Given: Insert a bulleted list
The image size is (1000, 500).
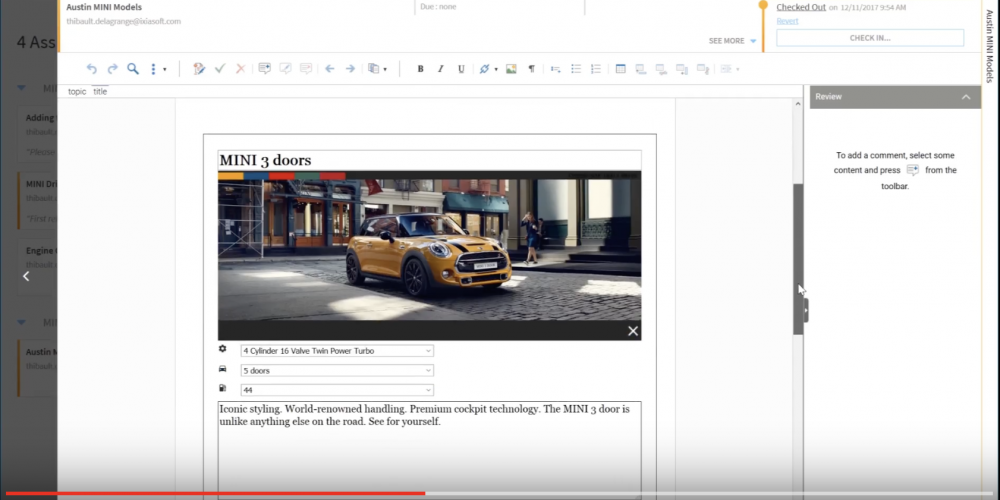Looking at the screenshot, I should (x=576, y=69).
